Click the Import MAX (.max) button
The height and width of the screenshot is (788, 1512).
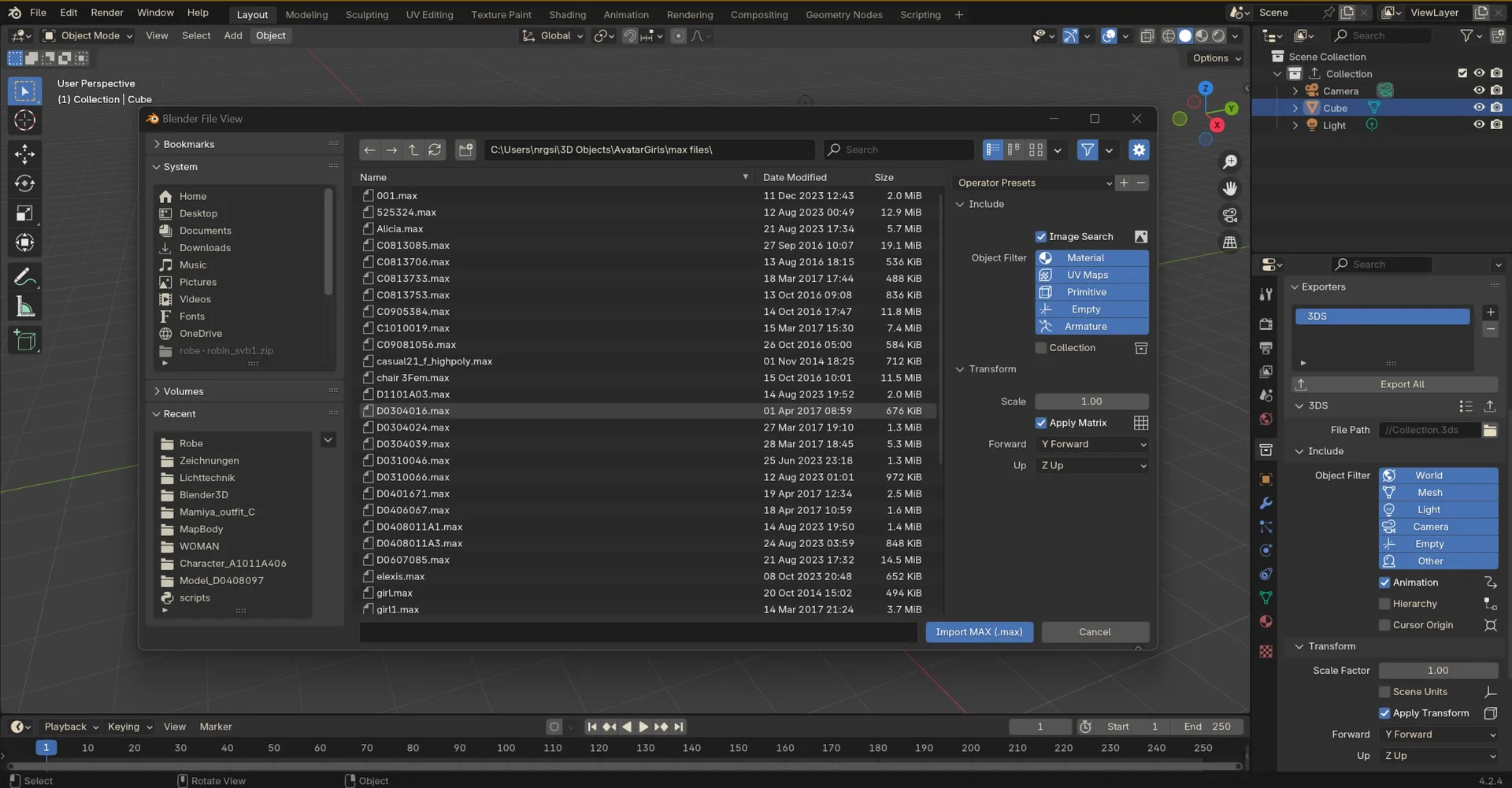pos(979,632)
